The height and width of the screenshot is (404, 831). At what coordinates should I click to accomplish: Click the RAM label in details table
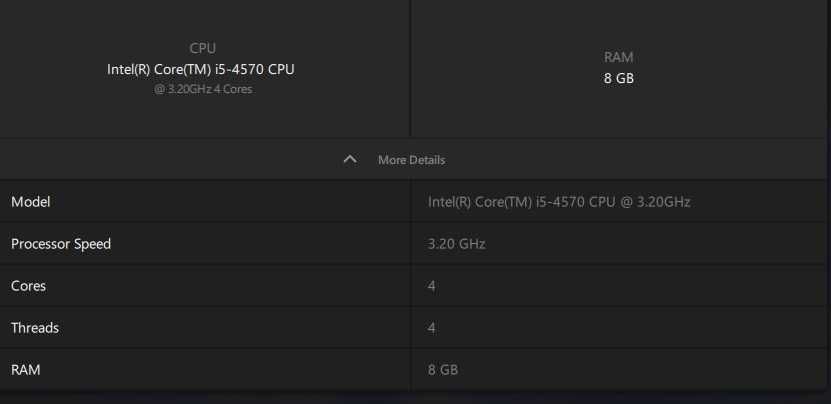click(26, 370)
